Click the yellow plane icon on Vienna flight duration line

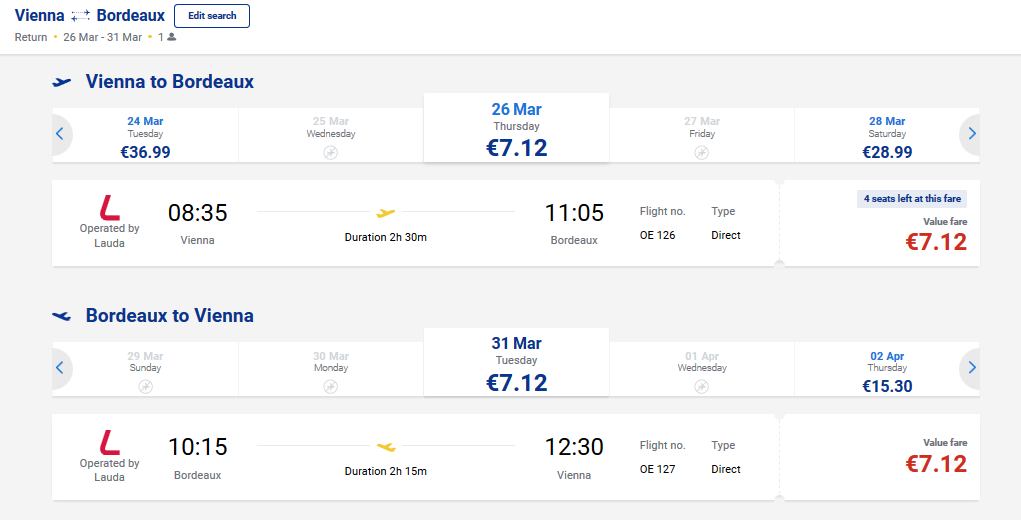click(x=385, y=212)
